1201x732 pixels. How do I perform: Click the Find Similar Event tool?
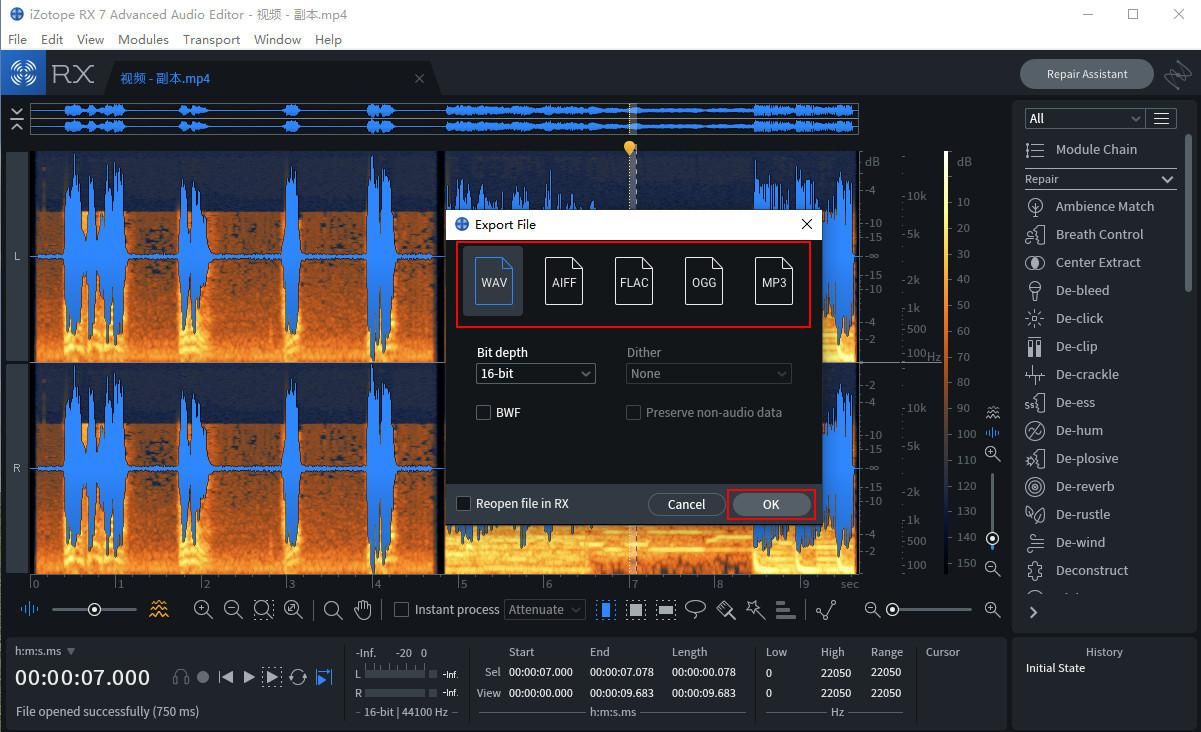coord(826,609)
